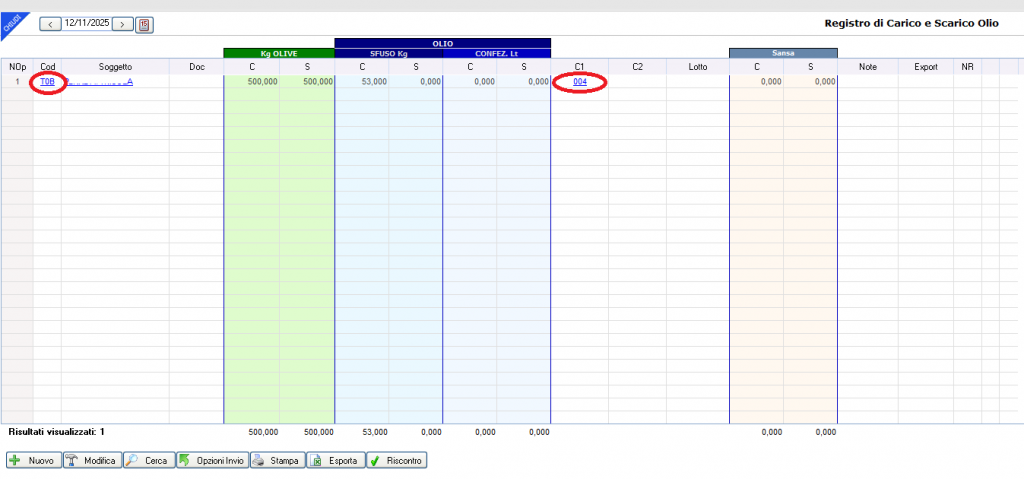Viewport: 1024px width, 479px height.
Task: Click the Kg OLIVE group header
Action: [x=279, y=54]
